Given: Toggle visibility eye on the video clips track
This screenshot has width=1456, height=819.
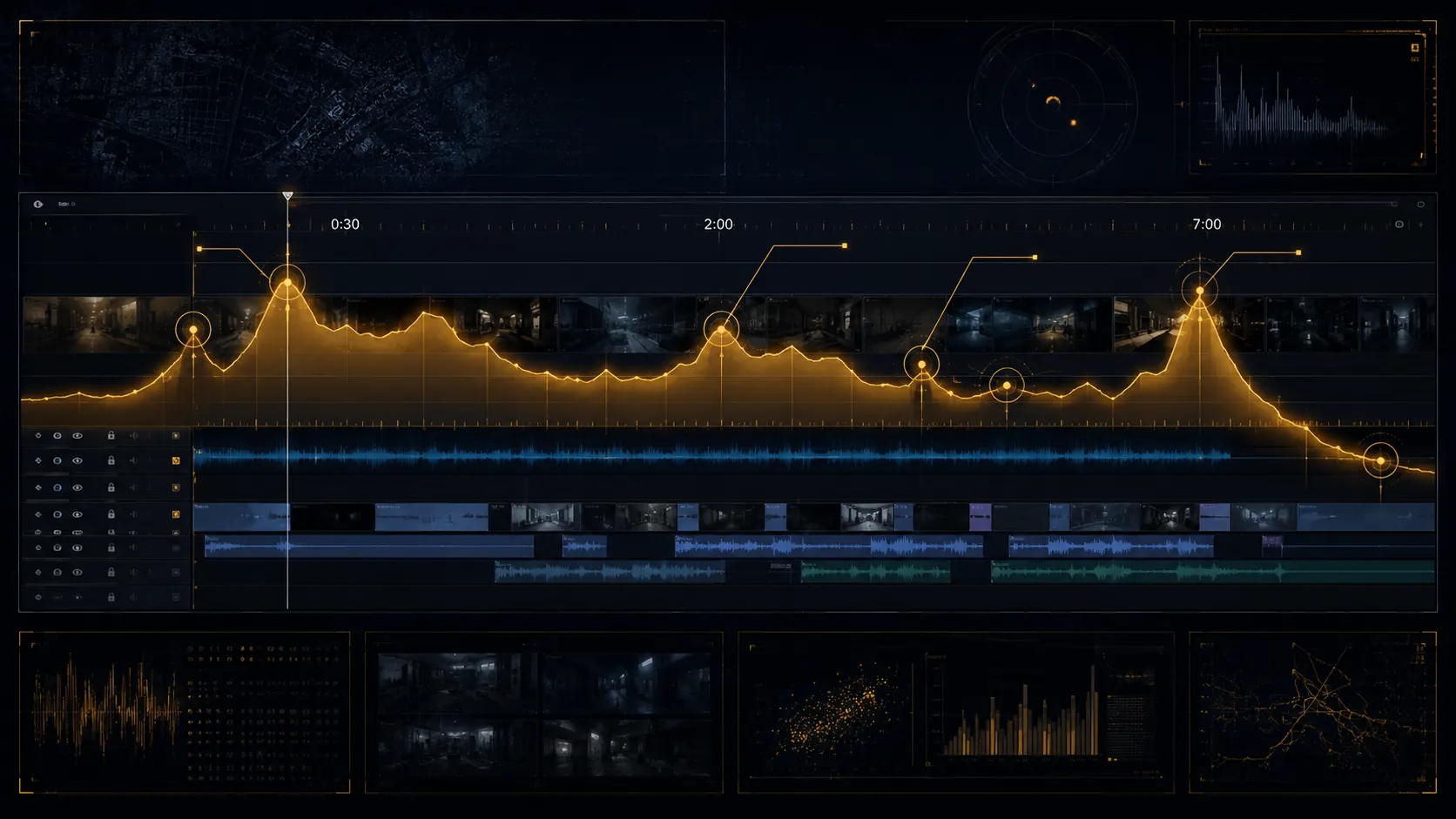Looking at the screenshot, I should [x=78, y=514].
